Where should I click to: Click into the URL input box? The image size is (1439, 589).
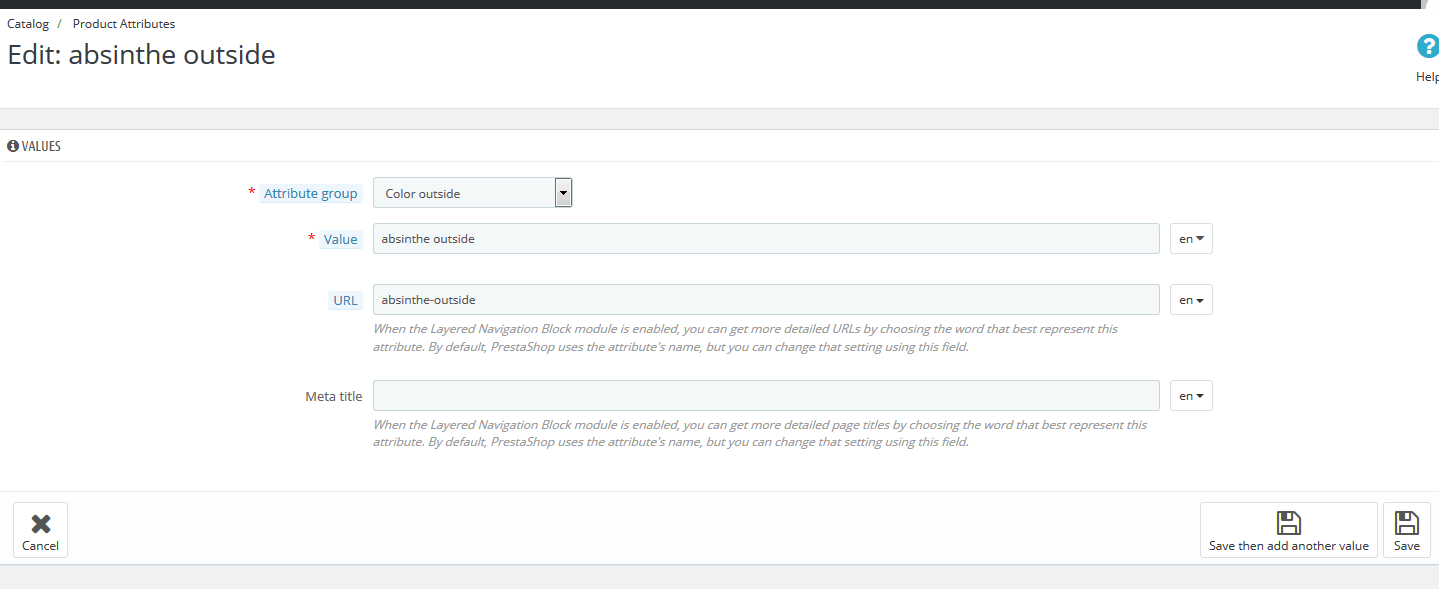765,300
